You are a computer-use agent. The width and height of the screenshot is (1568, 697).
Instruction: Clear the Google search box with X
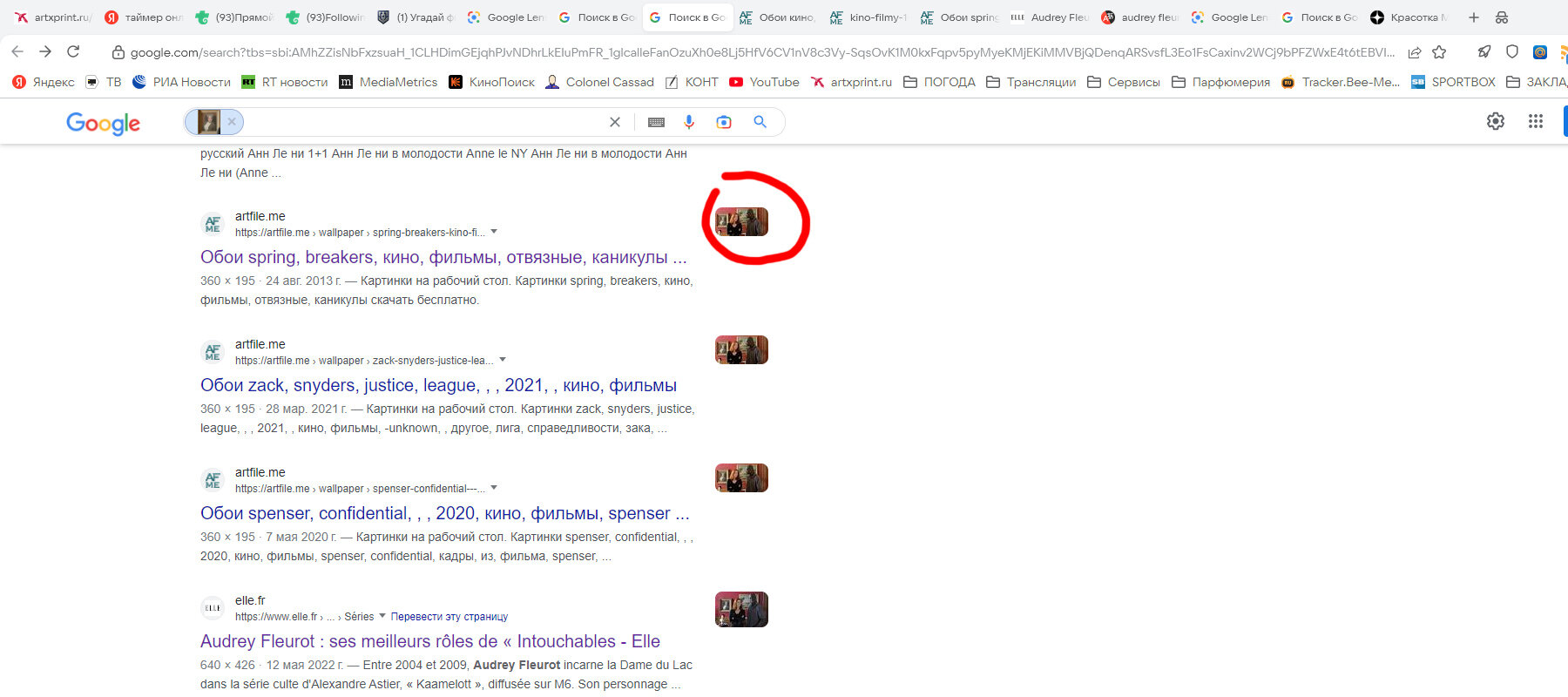[615, 122]
